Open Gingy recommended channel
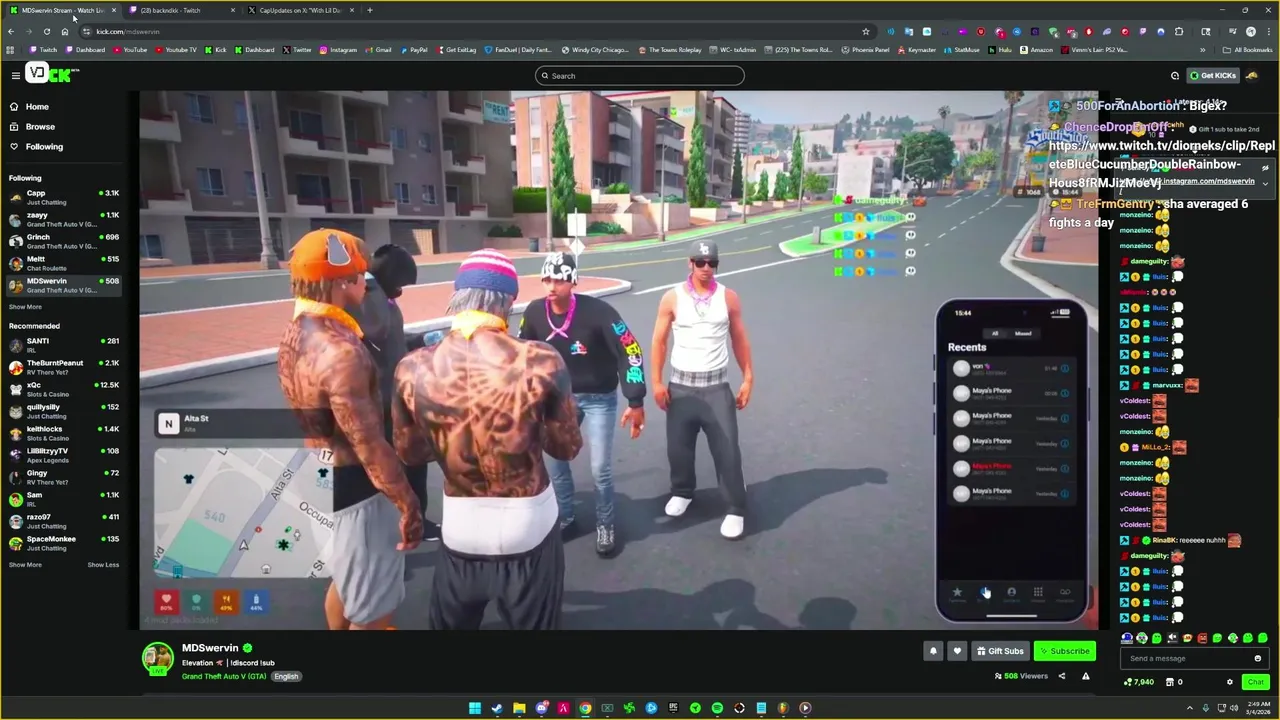Screen dimensions: 1280x720 pyautogui.click(x=64, y=477)
